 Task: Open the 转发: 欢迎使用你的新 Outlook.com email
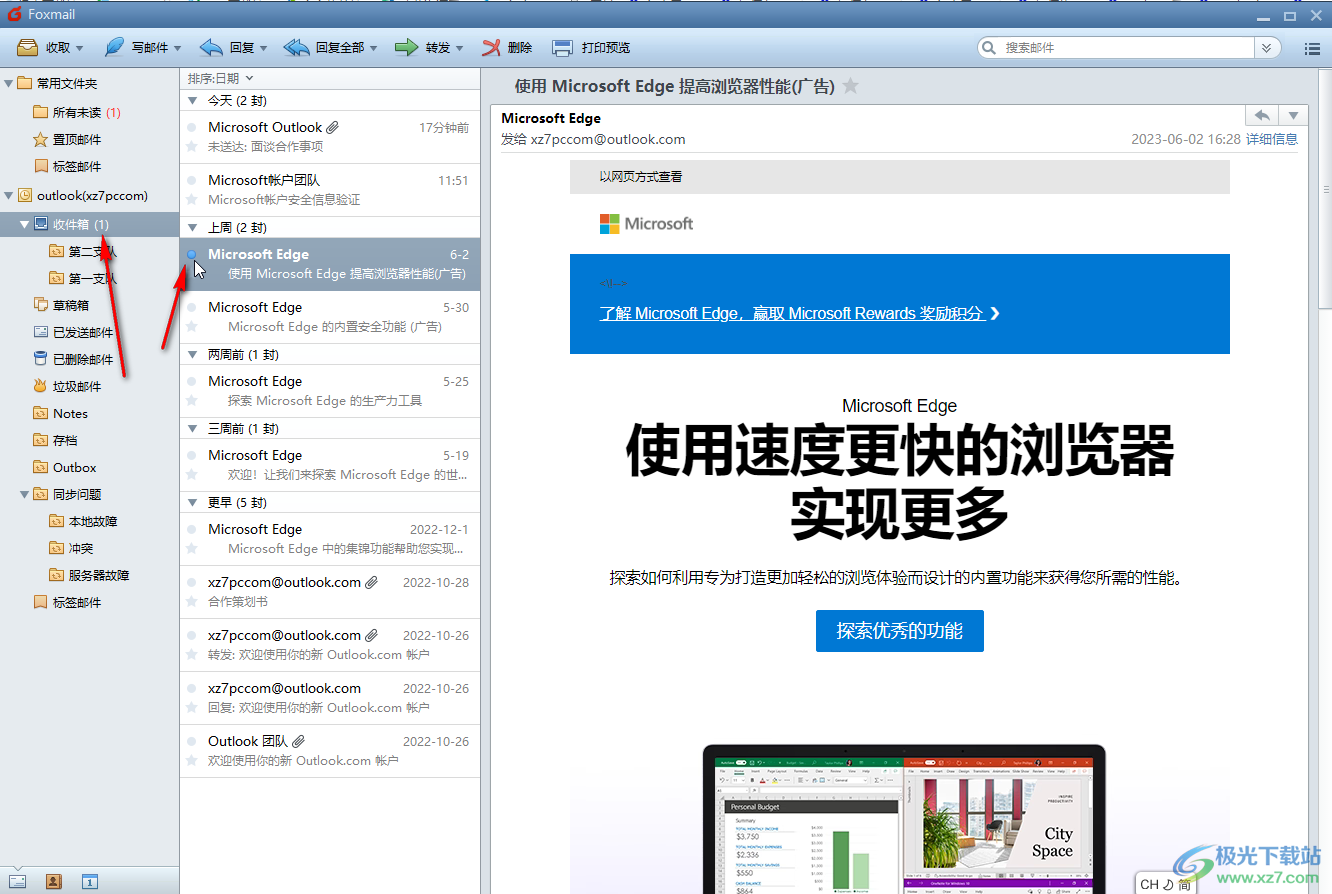pos(330,645)
